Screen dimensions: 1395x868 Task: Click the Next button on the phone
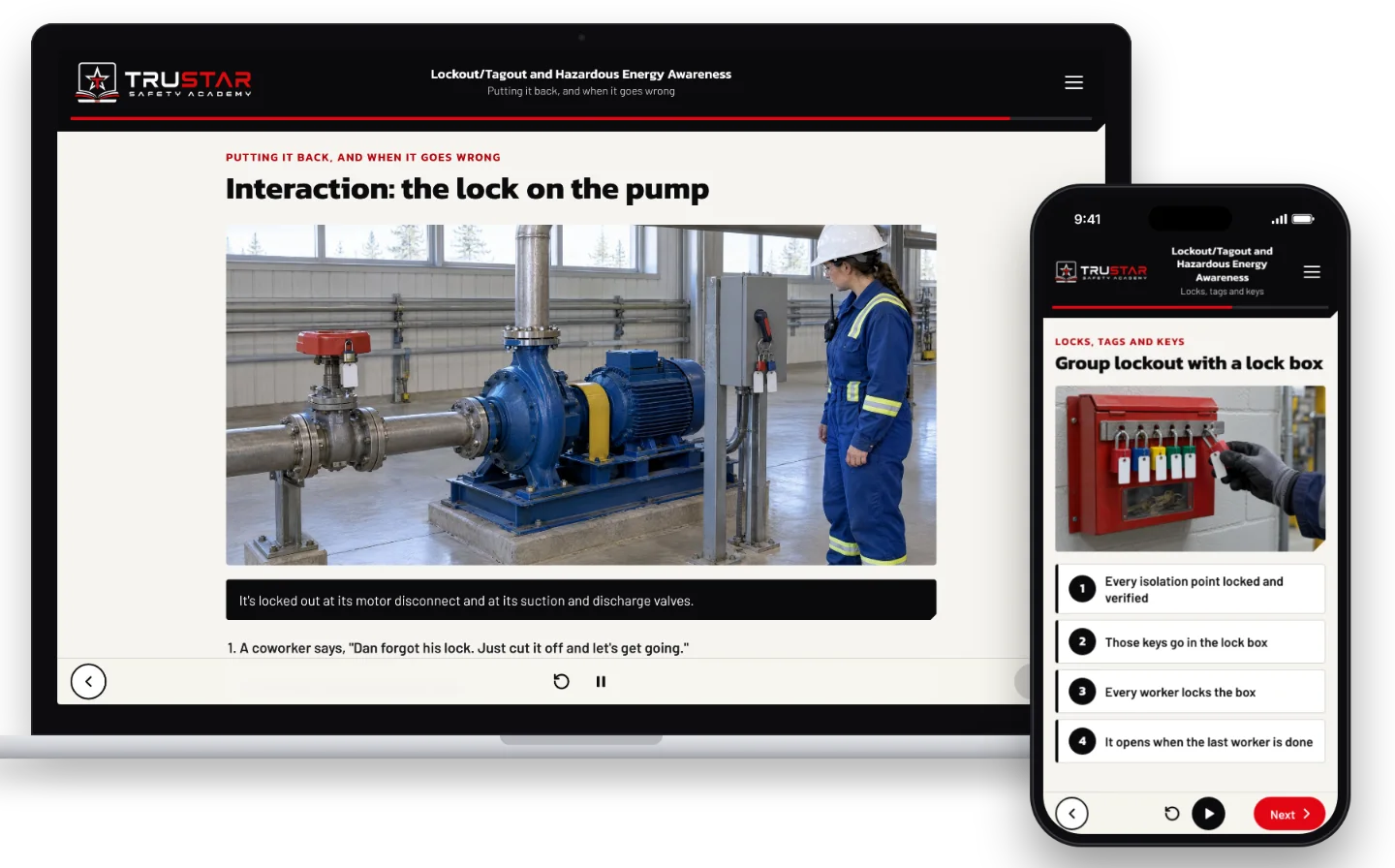tap(1289, 814)
